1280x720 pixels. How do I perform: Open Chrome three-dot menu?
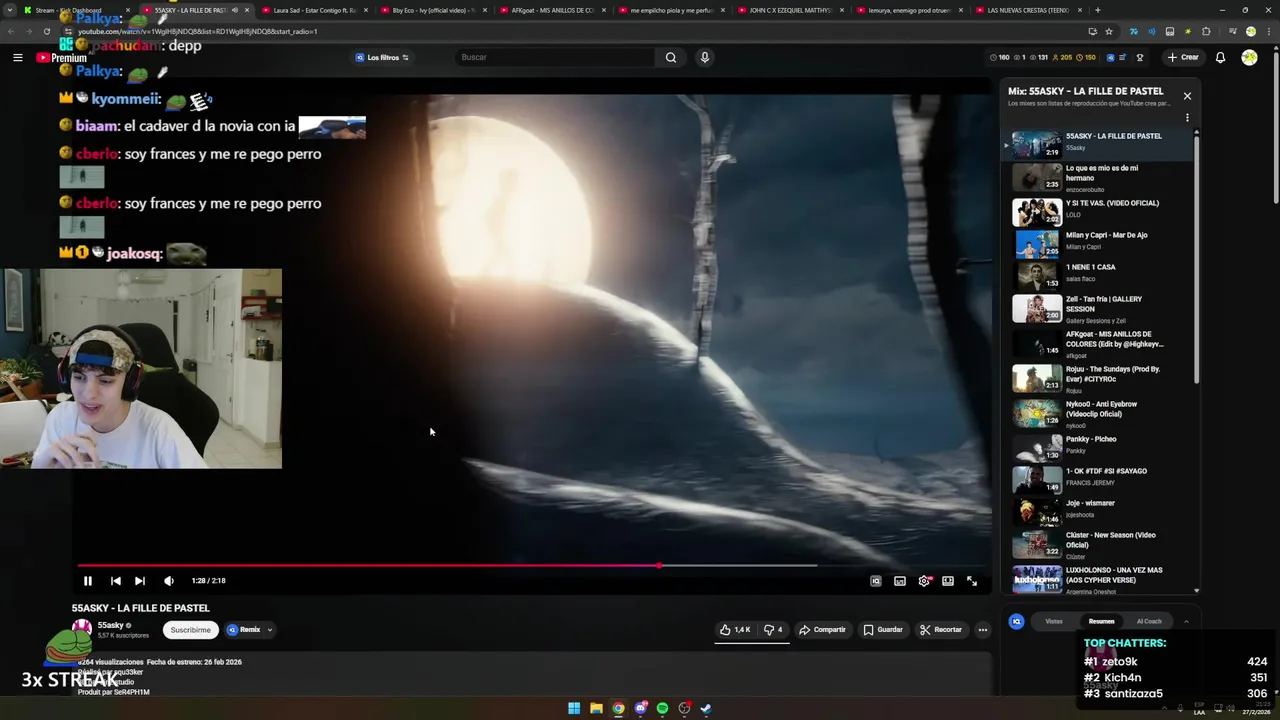1268,31
